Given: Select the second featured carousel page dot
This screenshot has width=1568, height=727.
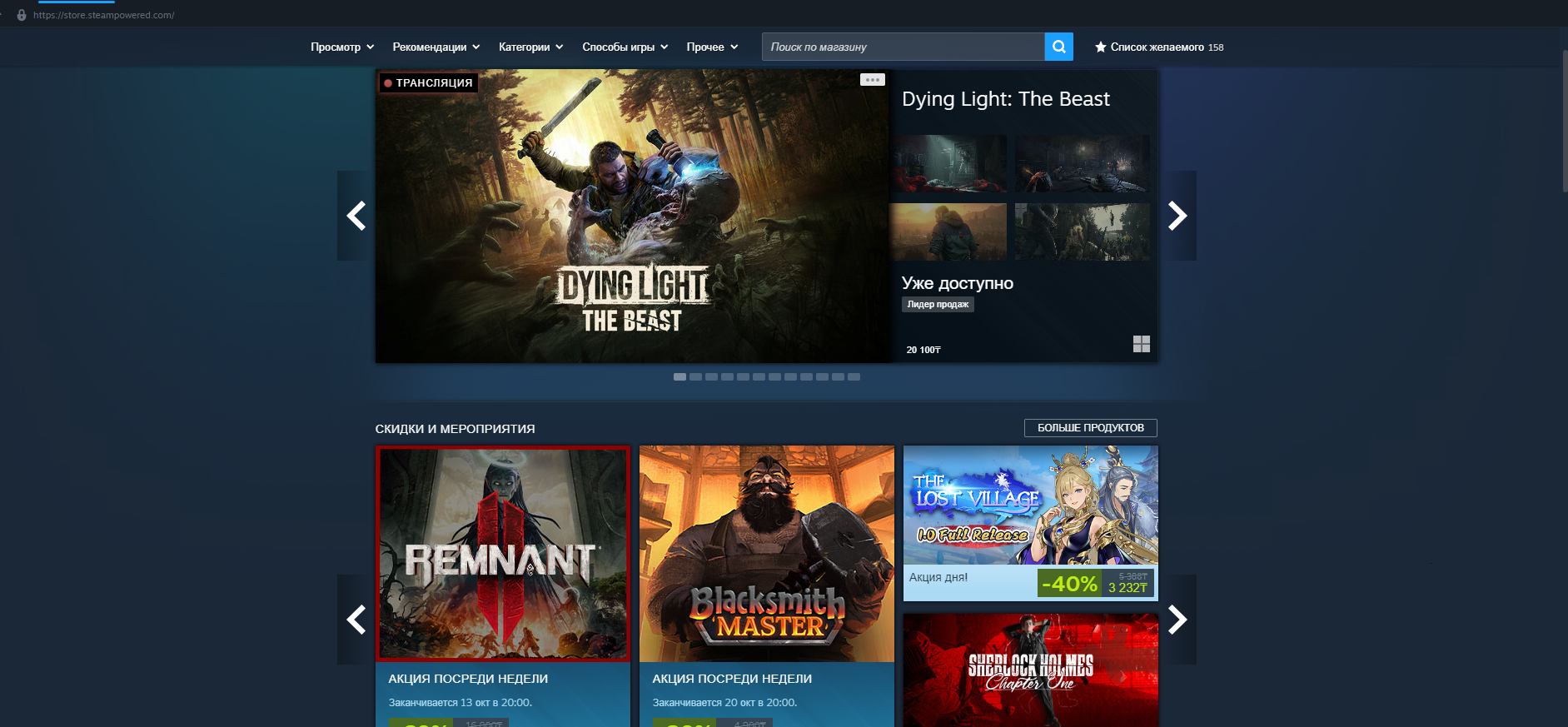Looking at the screenshot, I should pyautogui.click(x=695, y=377).
